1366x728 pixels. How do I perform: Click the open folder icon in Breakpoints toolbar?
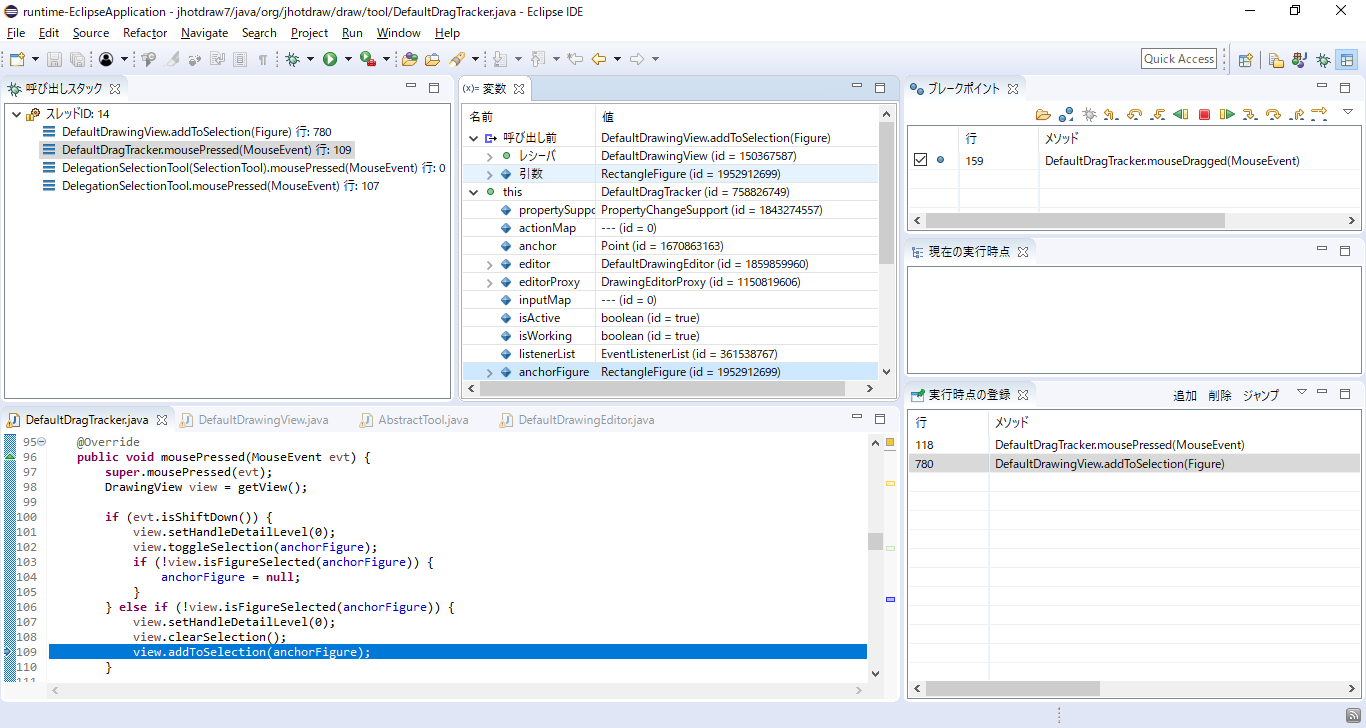1043,114
